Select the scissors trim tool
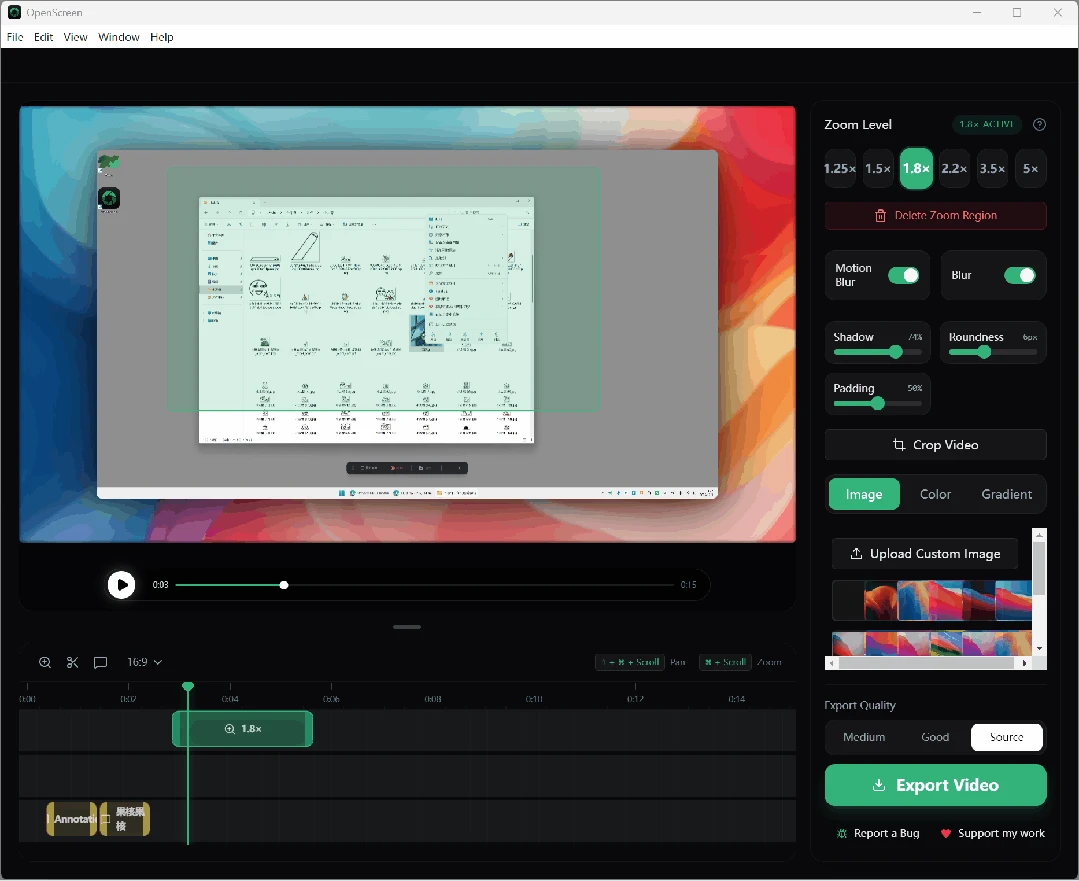 72,662
